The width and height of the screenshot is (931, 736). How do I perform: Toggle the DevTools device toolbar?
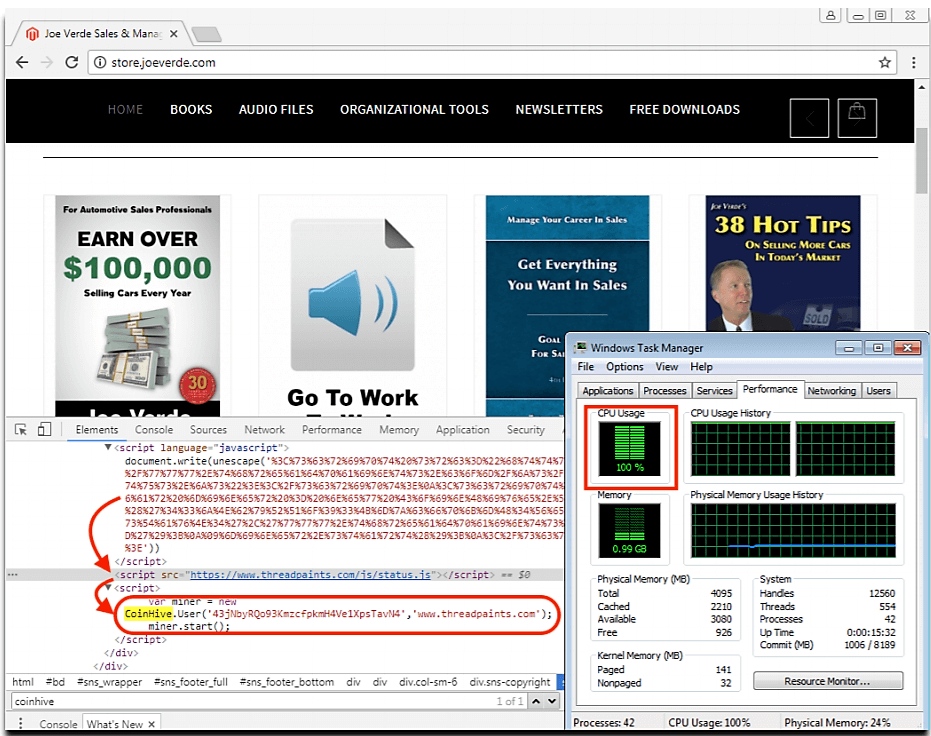(x=45, y=429)
